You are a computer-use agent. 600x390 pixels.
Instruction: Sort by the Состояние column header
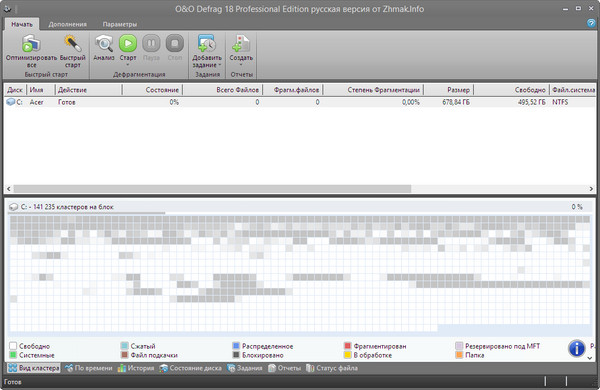152,90
